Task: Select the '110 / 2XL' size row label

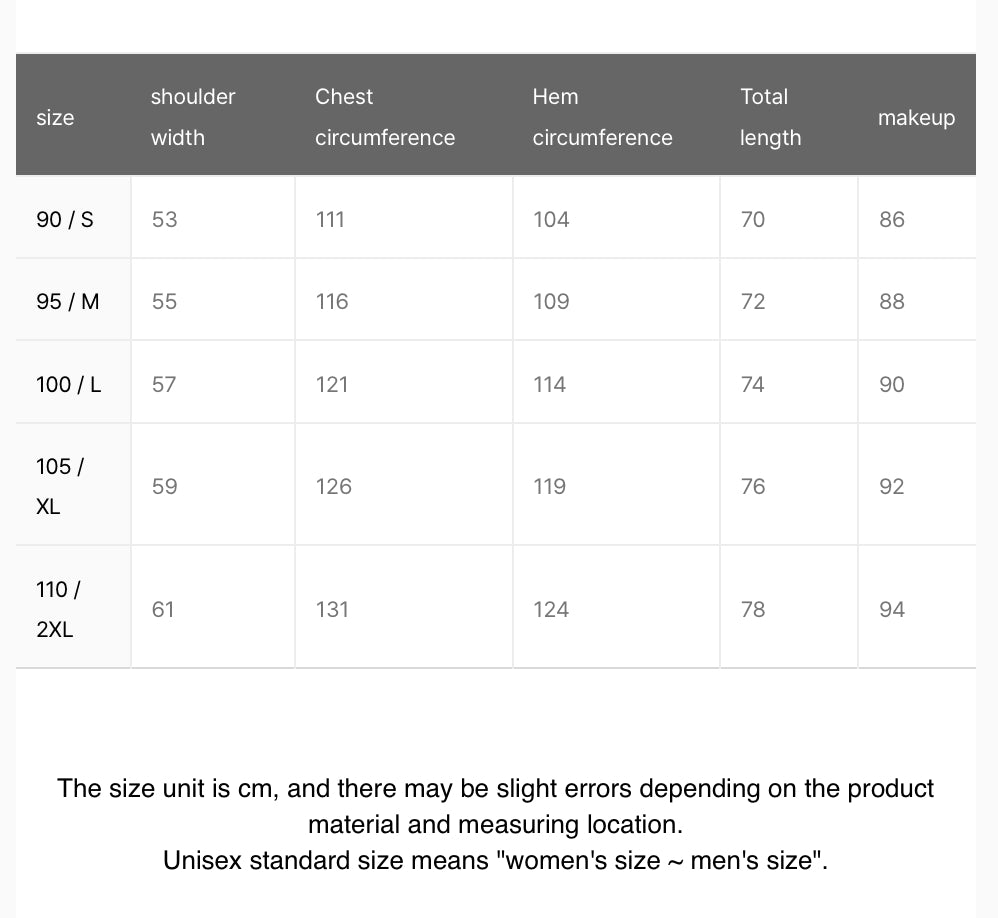Action: coord(58,609)
